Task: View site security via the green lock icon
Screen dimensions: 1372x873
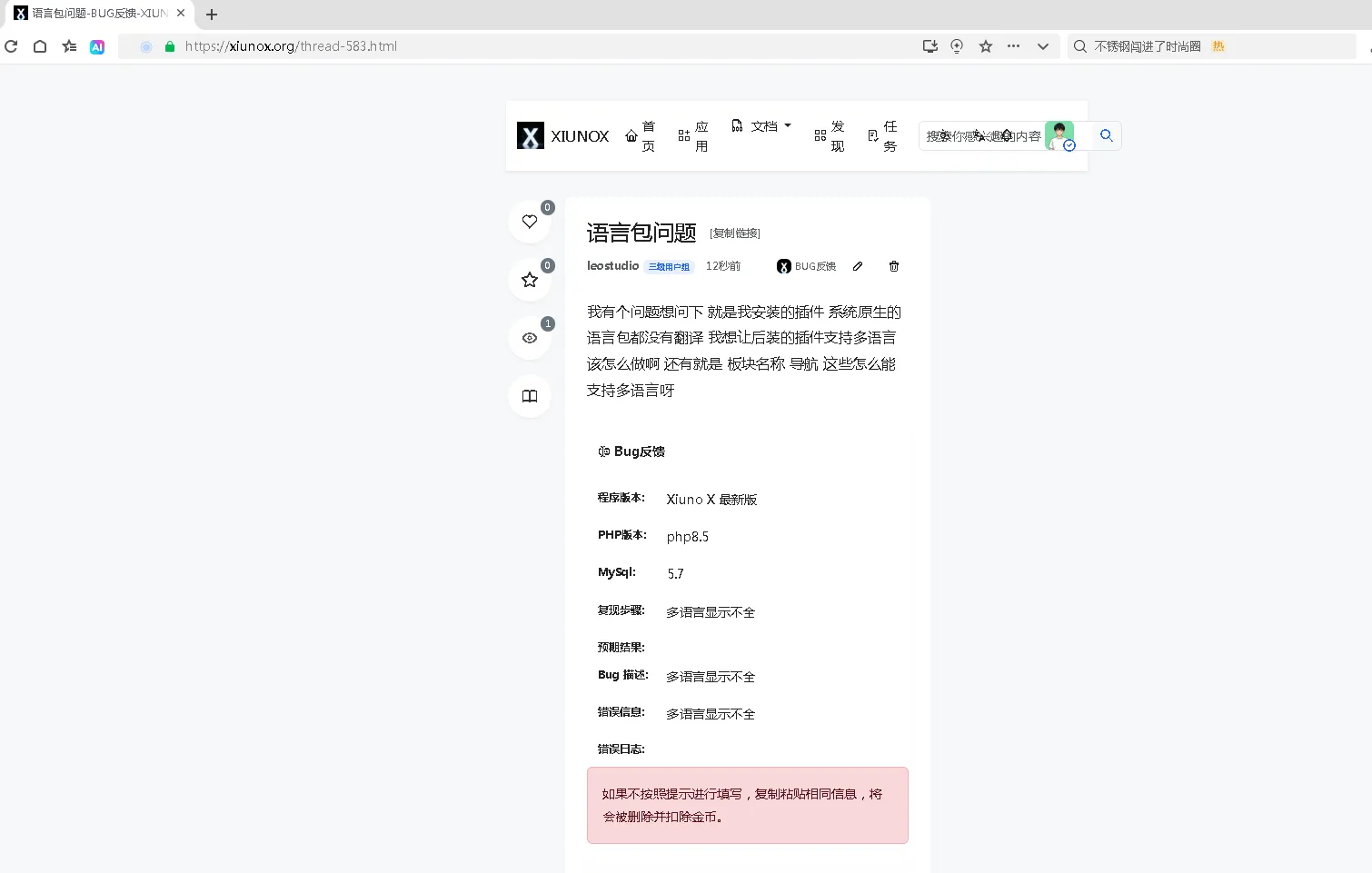Action: pos(170,46)
